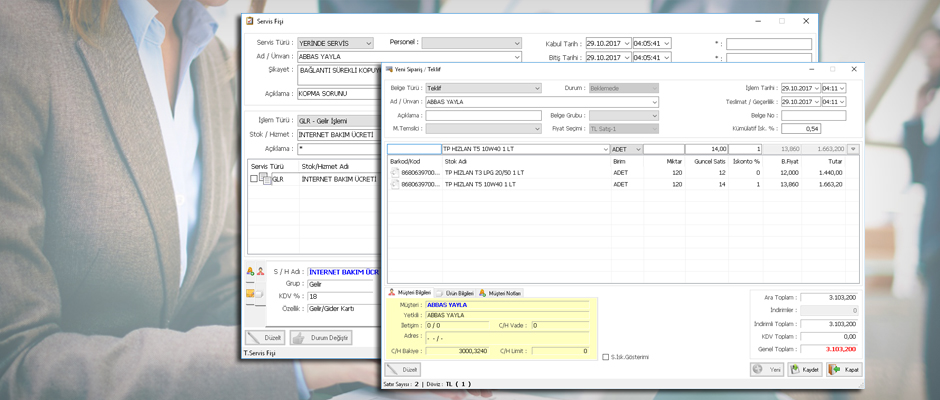Expand the arrow button at entry row end
Viewport: 940px width, 400px height.
(853, 149)
